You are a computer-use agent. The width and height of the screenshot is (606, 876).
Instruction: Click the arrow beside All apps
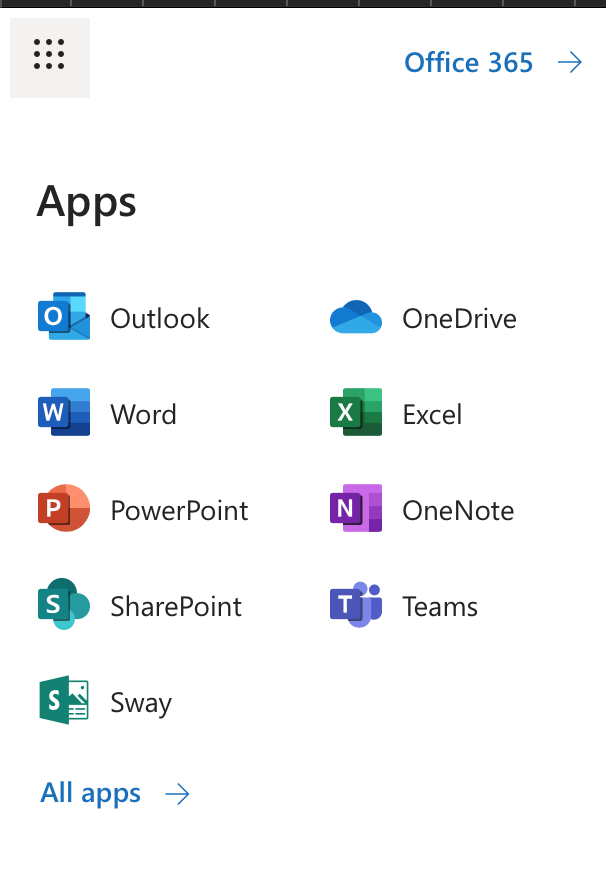point(178,794)
